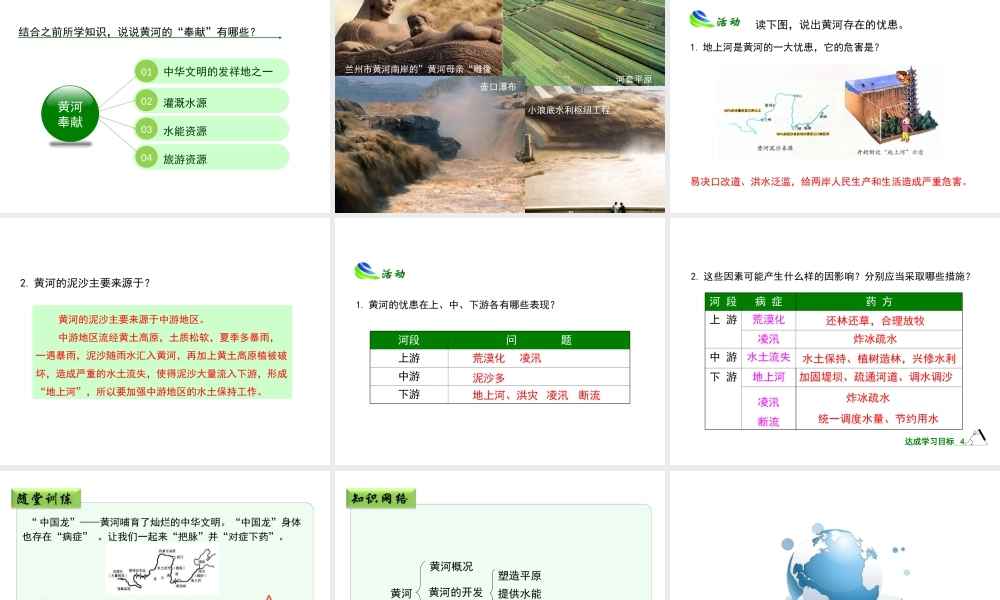Image resolution: width=1000 pixels, height=600 pixels.
Task: Click the 02 number badge
Action: 146,101
